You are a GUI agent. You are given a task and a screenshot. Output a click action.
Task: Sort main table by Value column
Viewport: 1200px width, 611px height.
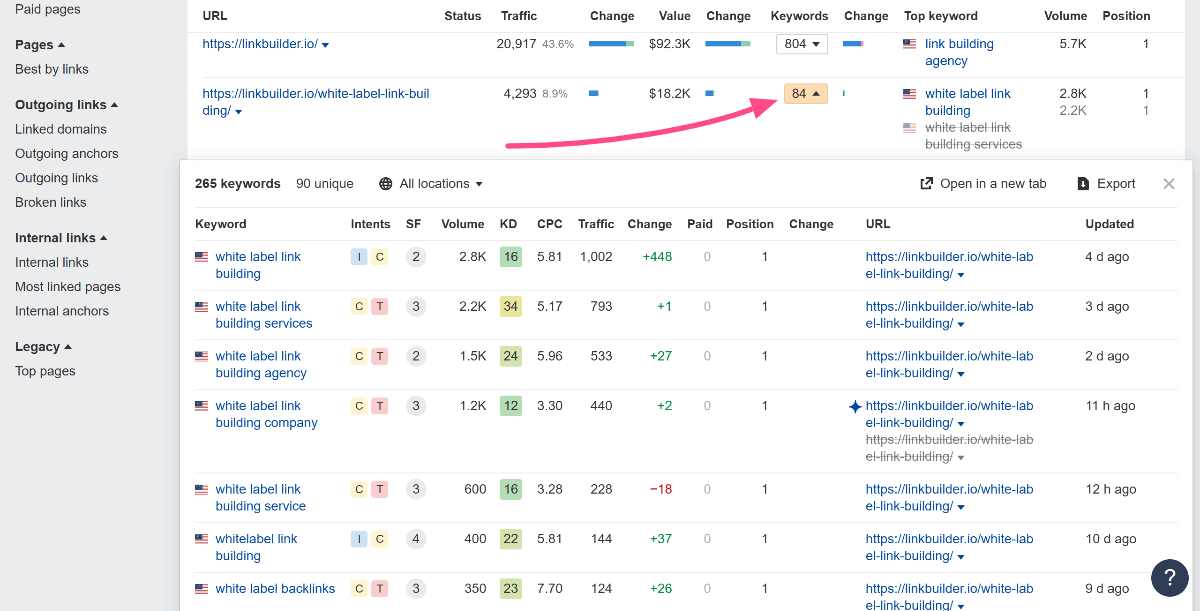pos(675,16)
